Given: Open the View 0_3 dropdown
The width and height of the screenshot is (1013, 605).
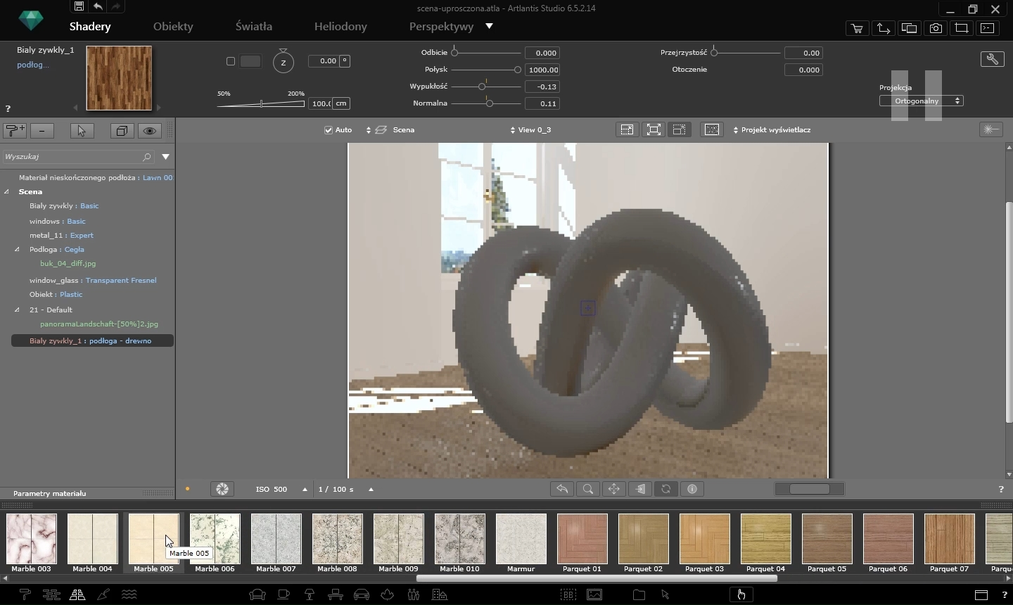Looking at the screenshot, I should coord(530,130).
